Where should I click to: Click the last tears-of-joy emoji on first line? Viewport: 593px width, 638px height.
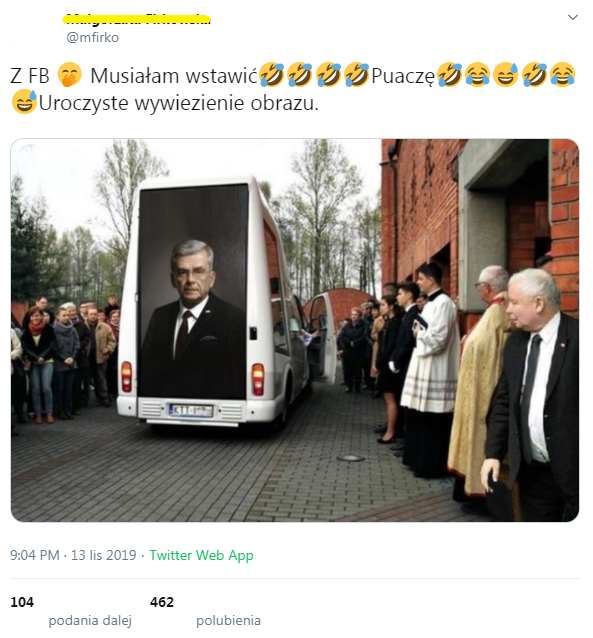click(x=562, y=75)
